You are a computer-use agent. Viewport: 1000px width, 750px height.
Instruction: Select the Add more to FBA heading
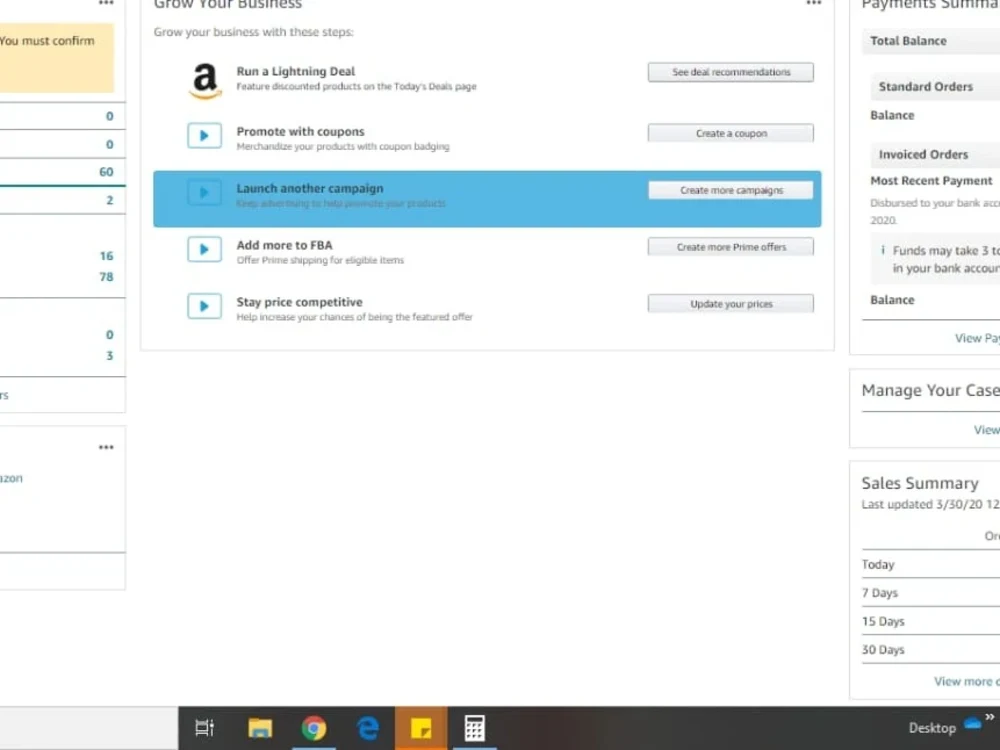[284, 245]
